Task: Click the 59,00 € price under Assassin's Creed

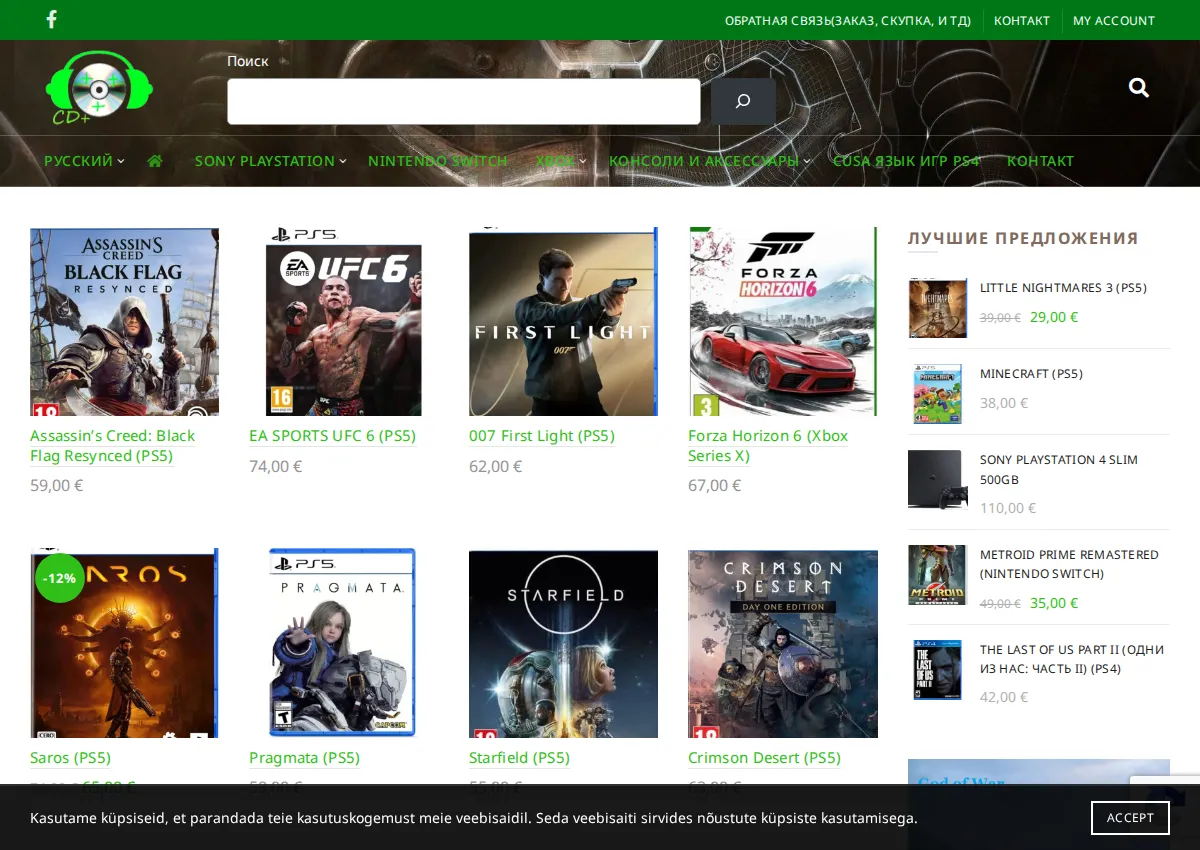Action: (56, 485)
